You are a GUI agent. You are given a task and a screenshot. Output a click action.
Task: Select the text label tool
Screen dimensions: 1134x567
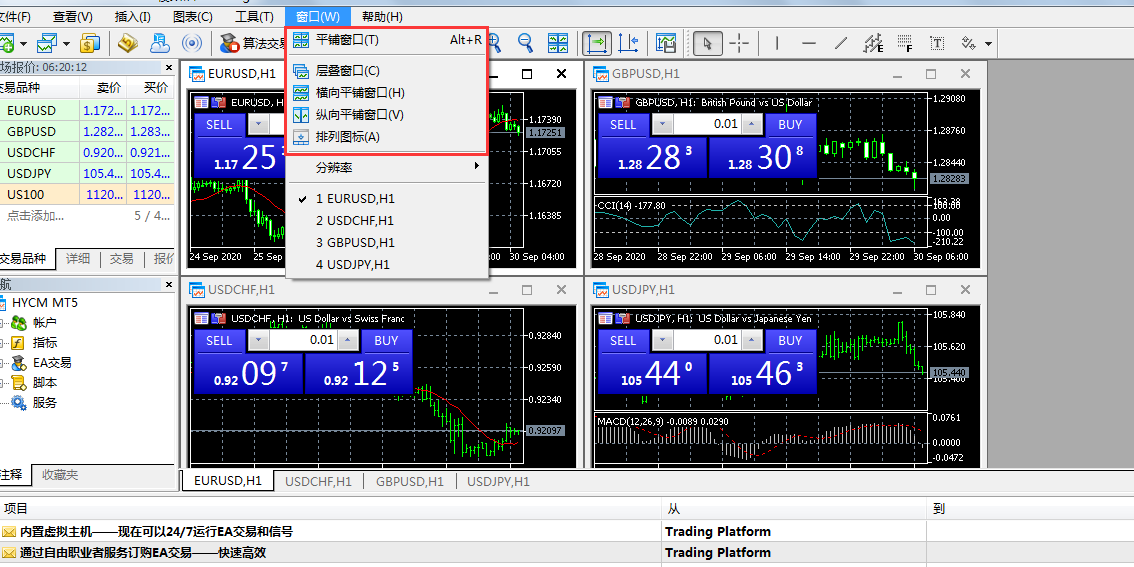click(937, 43)
